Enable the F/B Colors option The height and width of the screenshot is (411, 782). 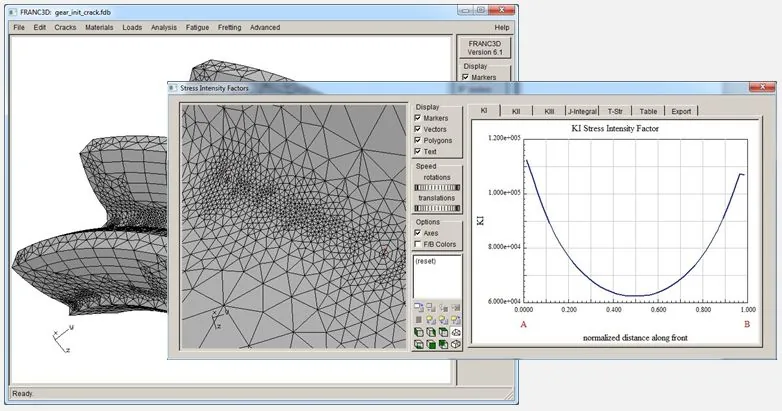click(x=418, y=244)
